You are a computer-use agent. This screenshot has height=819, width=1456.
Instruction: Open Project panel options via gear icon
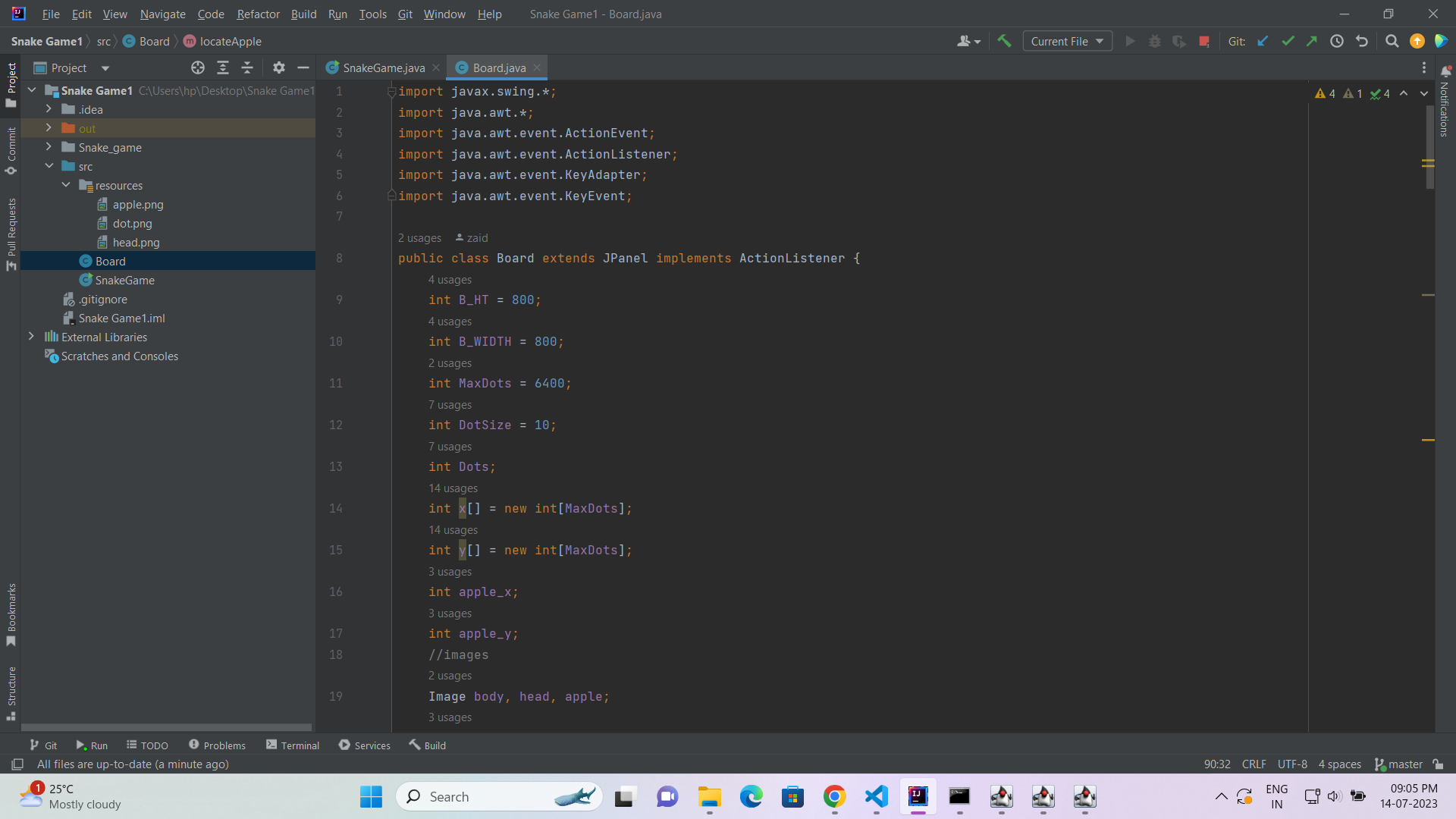pyautogui.click(x=278, y=67)
